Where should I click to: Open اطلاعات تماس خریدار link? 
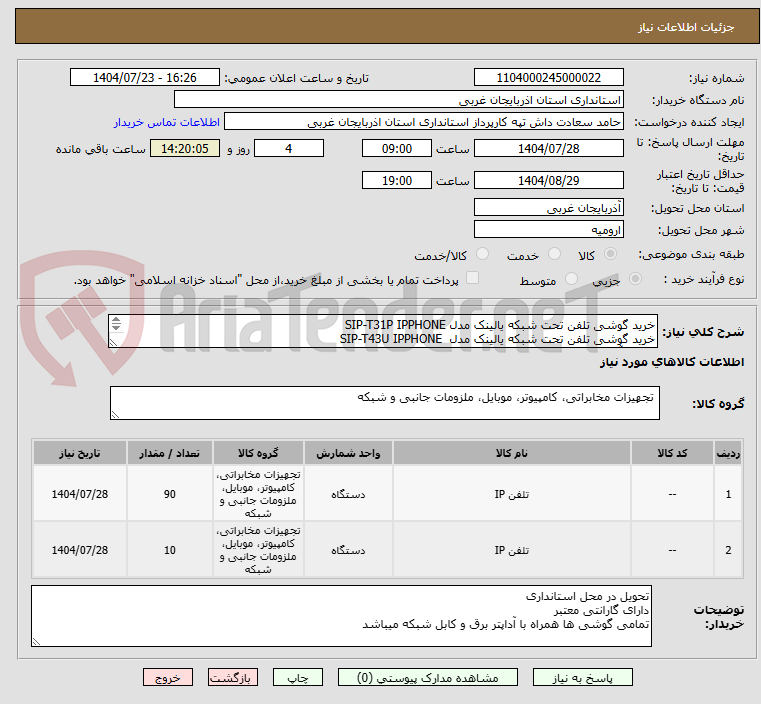(167, 122)
